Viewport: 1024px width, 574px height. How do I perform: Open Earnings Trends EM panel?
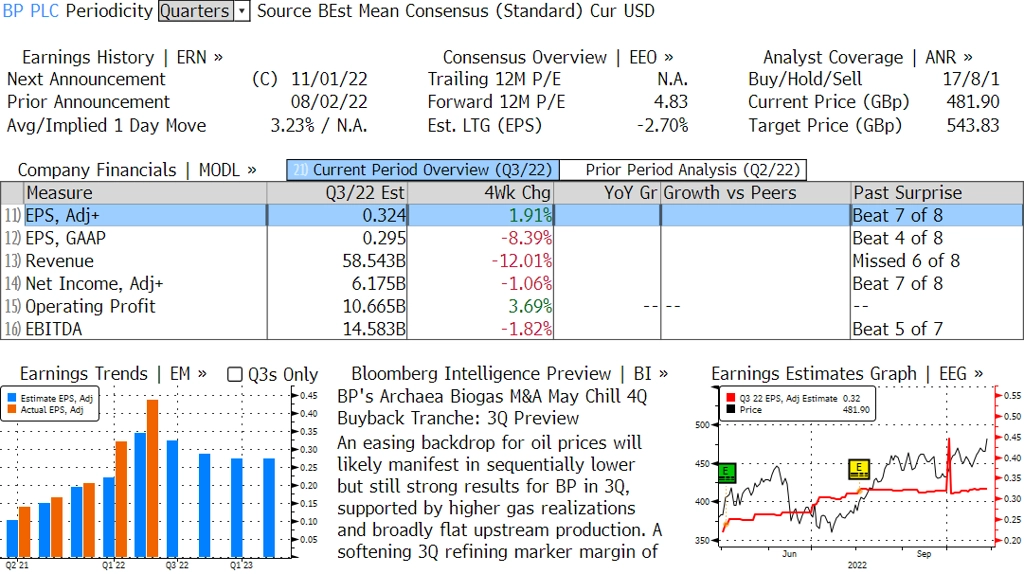tap(113, 373)
